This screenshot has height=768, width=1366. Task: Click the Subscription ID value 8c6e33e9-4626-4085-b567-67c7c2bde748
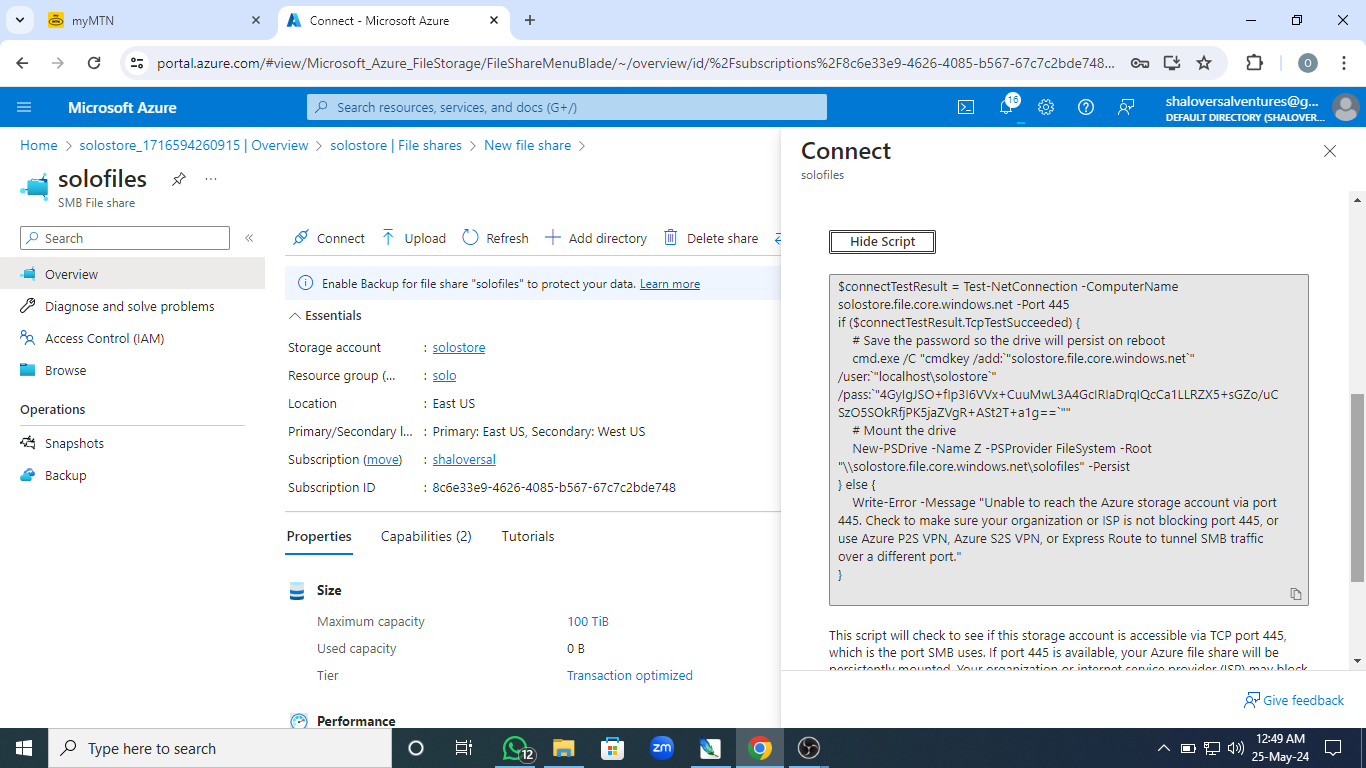(554, 488)
